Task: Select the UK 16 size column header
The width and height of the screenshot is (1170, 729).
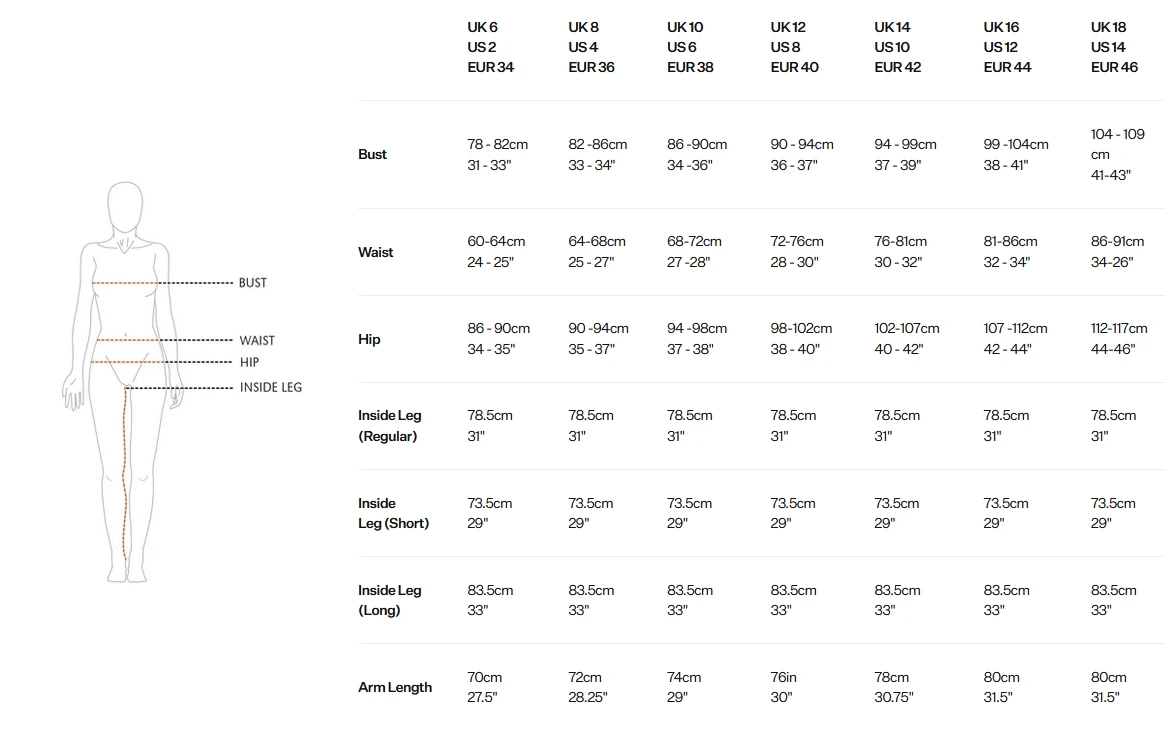Action: pos(1007,47)
